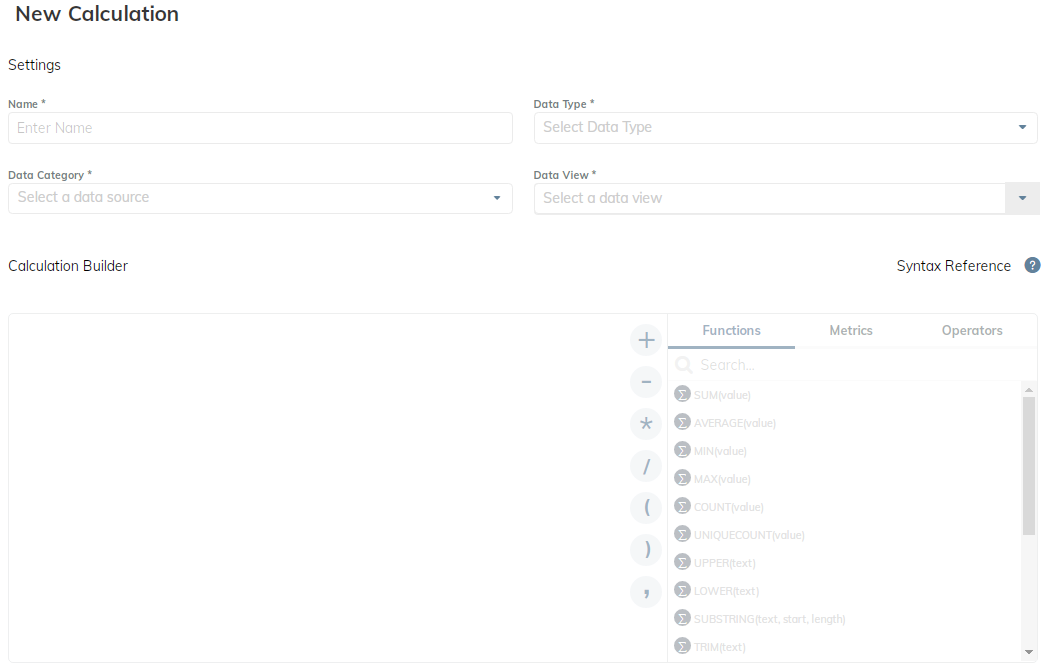Open the Data Type dropdown
The height and width of the screenshot is (665, 1049).
click(785, 128)
